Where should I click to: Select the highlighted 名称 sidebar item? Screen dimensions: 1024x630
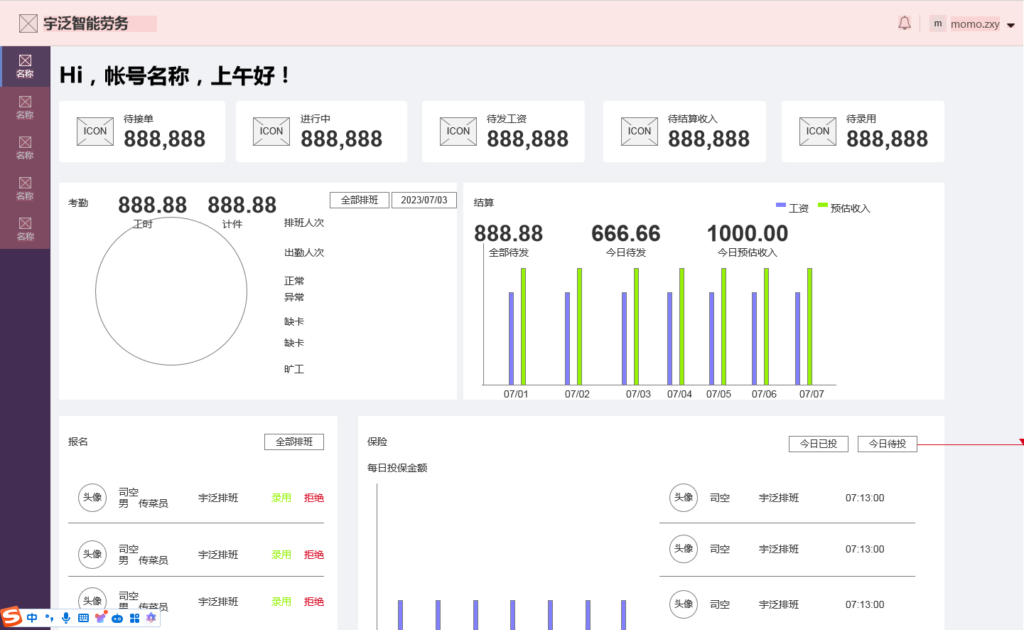click(25, 66)
